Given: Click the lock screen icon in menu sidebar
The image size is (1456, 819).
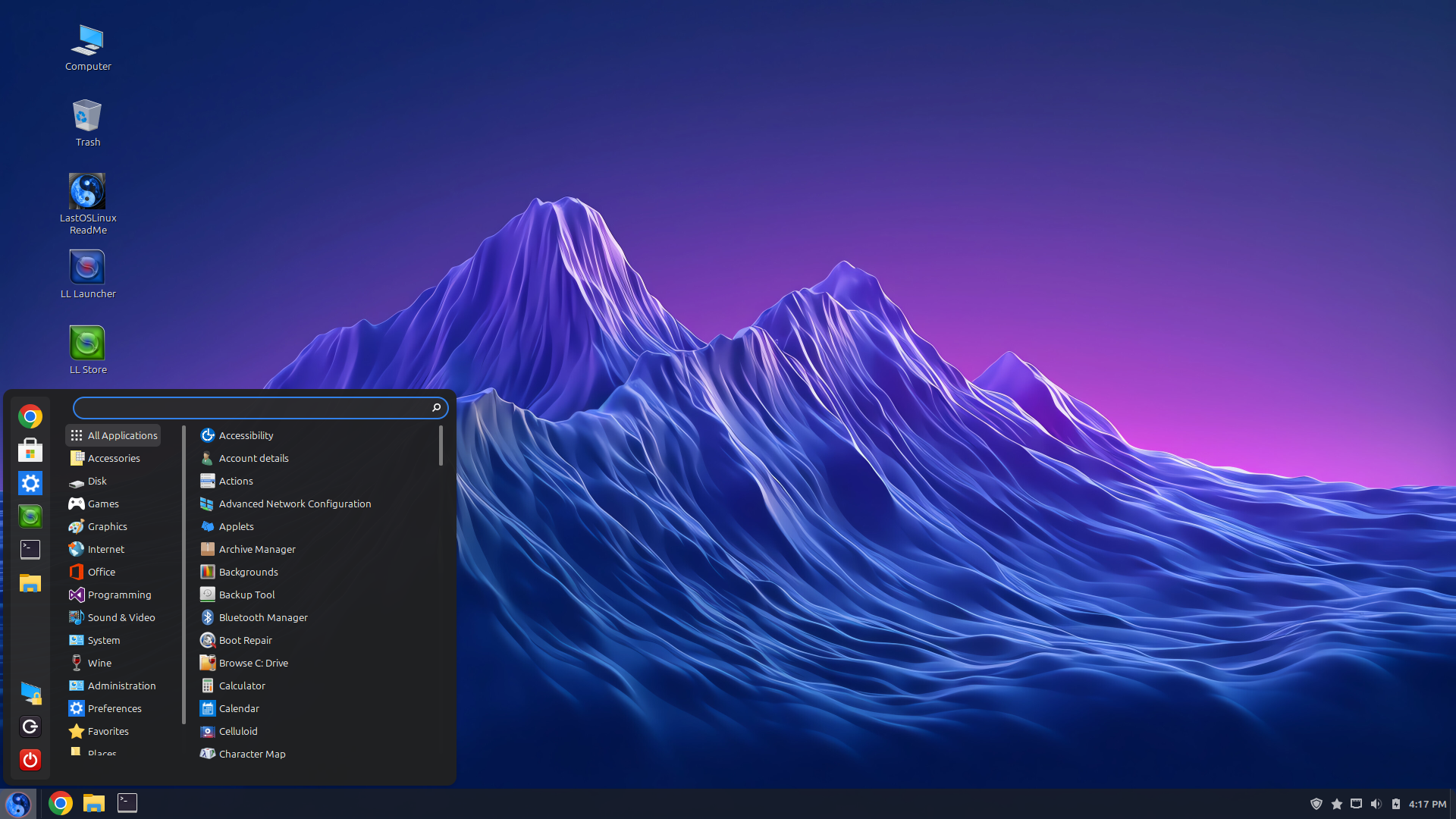Looking at the screenshot, I should [x=30, y=693].
